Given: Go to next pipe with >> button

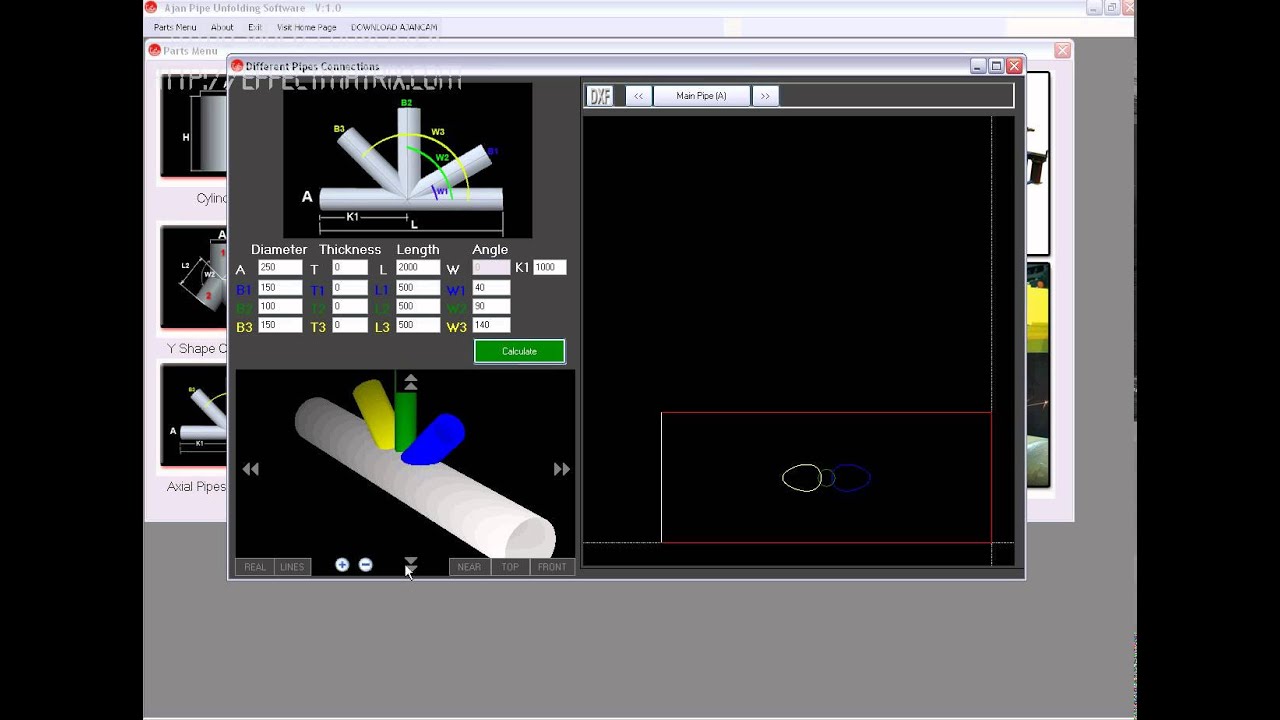Looking at the screenshot, I should coord(765,96).
